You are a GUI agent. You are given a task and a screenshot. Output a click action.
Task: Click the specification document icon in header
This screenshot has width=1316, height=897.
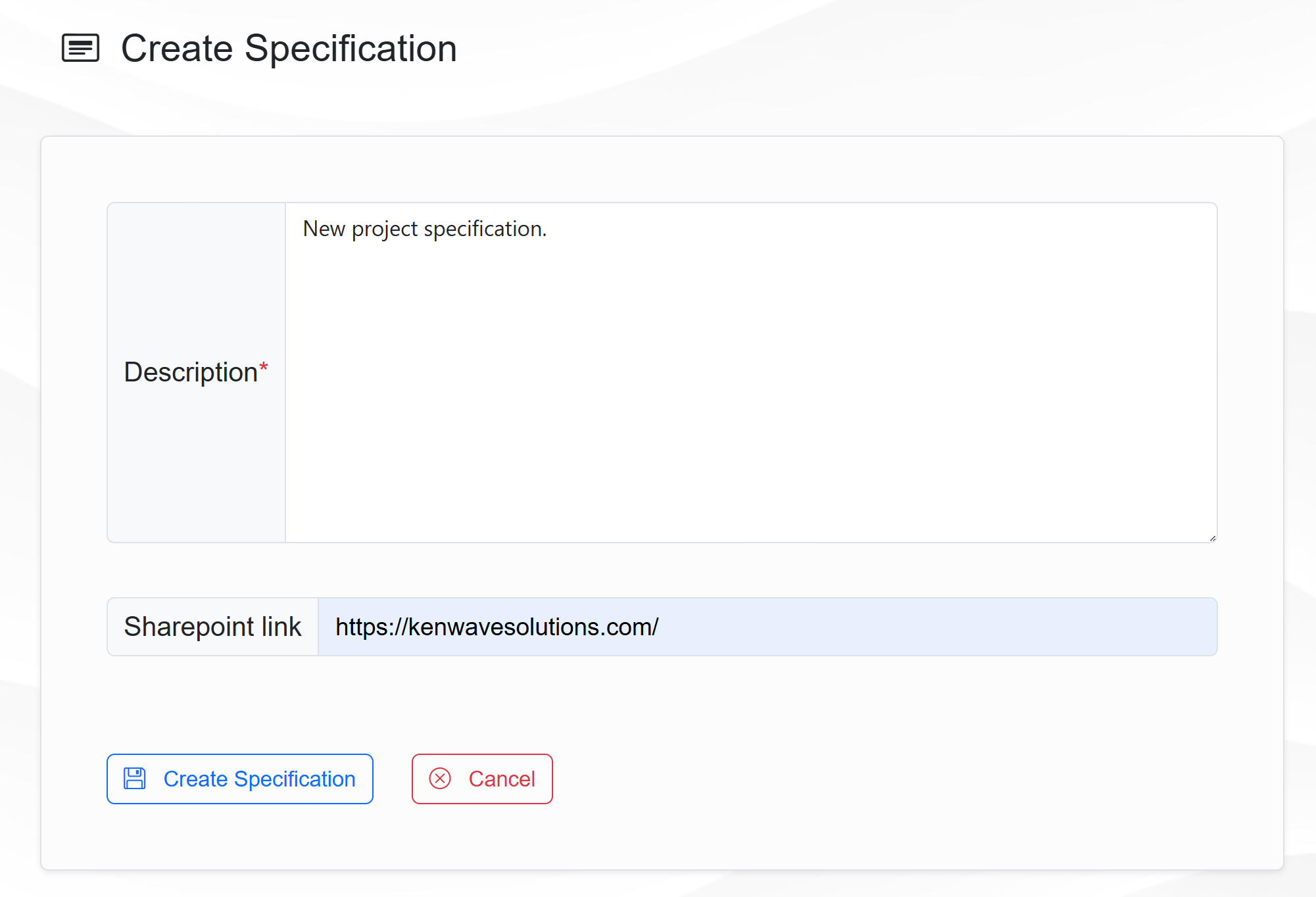(80, 48)
